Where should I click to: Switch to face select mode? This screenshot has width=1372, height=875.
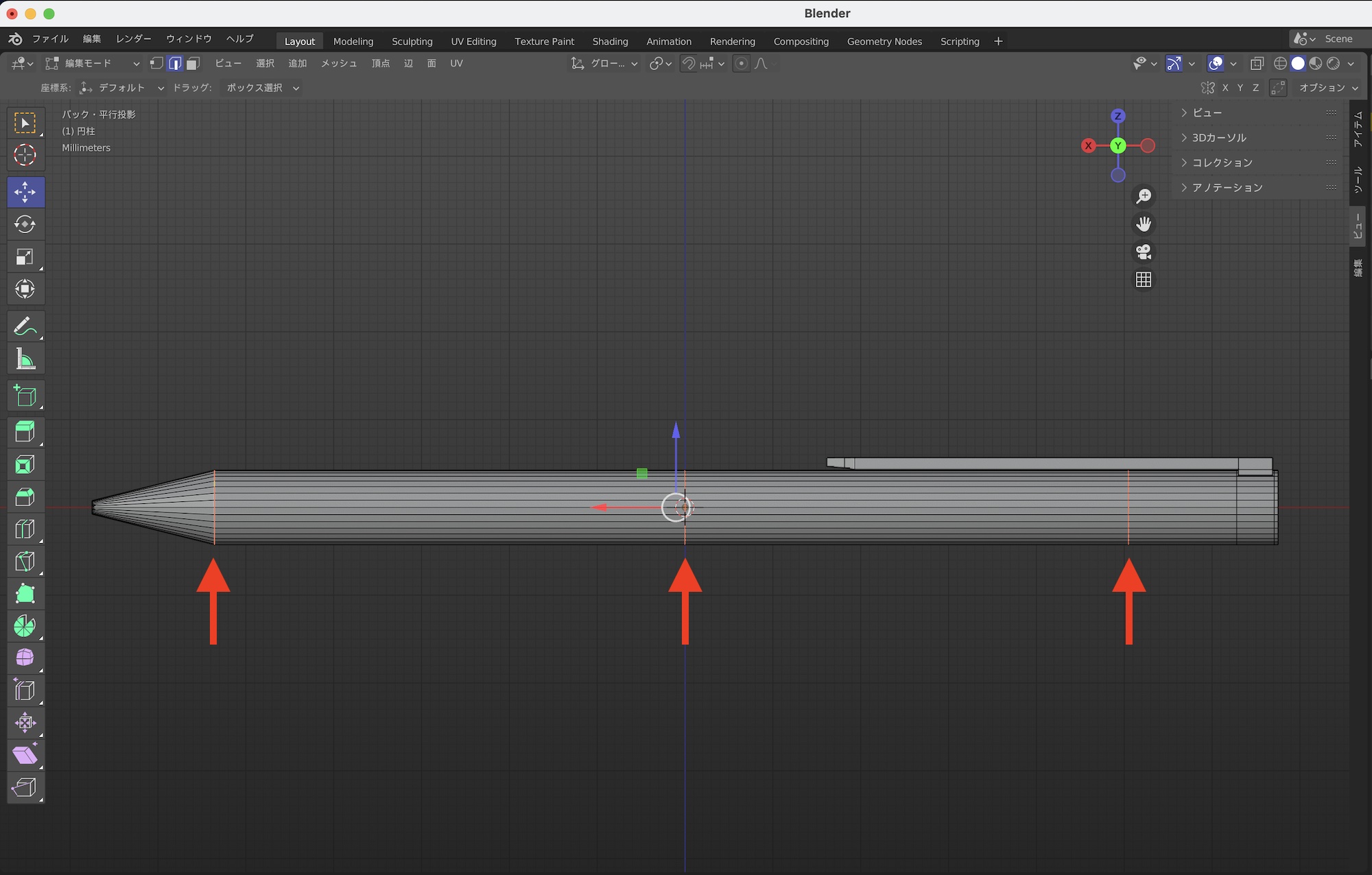(x=193, y=64)
